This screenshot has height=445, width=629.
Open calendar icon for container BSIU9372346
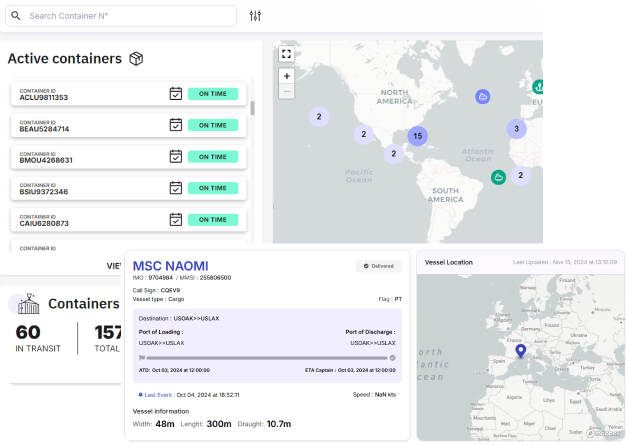pos(176,188)
